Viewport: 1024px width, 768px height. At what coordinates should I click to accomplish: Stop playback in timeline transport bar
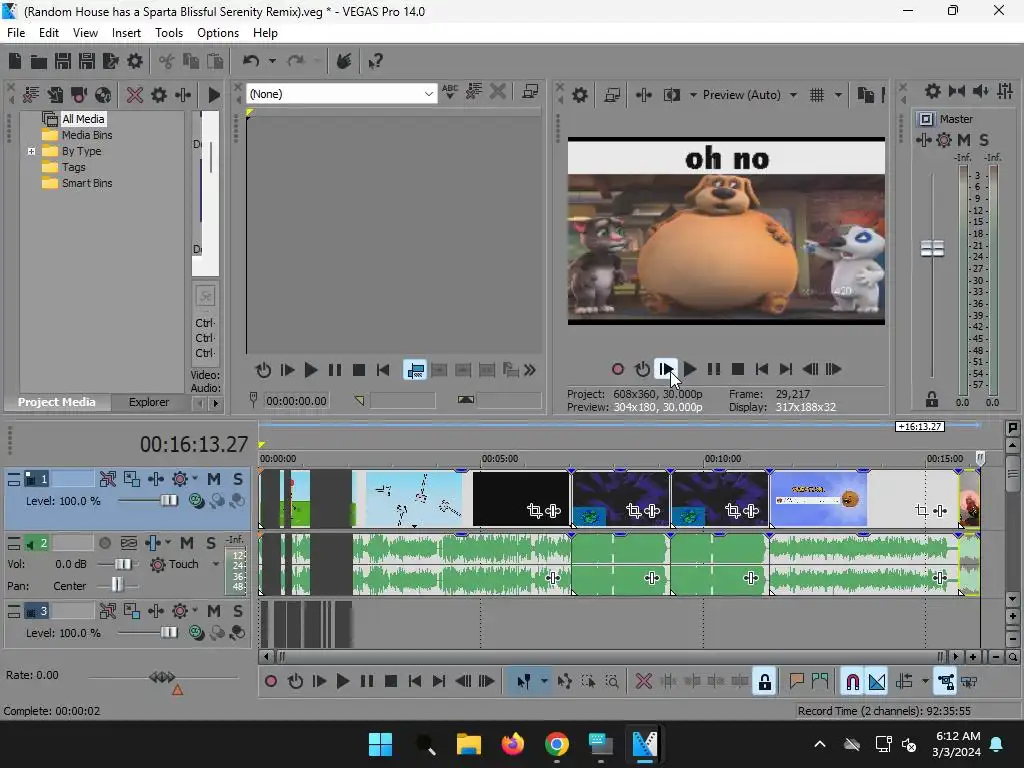point(391,682)
